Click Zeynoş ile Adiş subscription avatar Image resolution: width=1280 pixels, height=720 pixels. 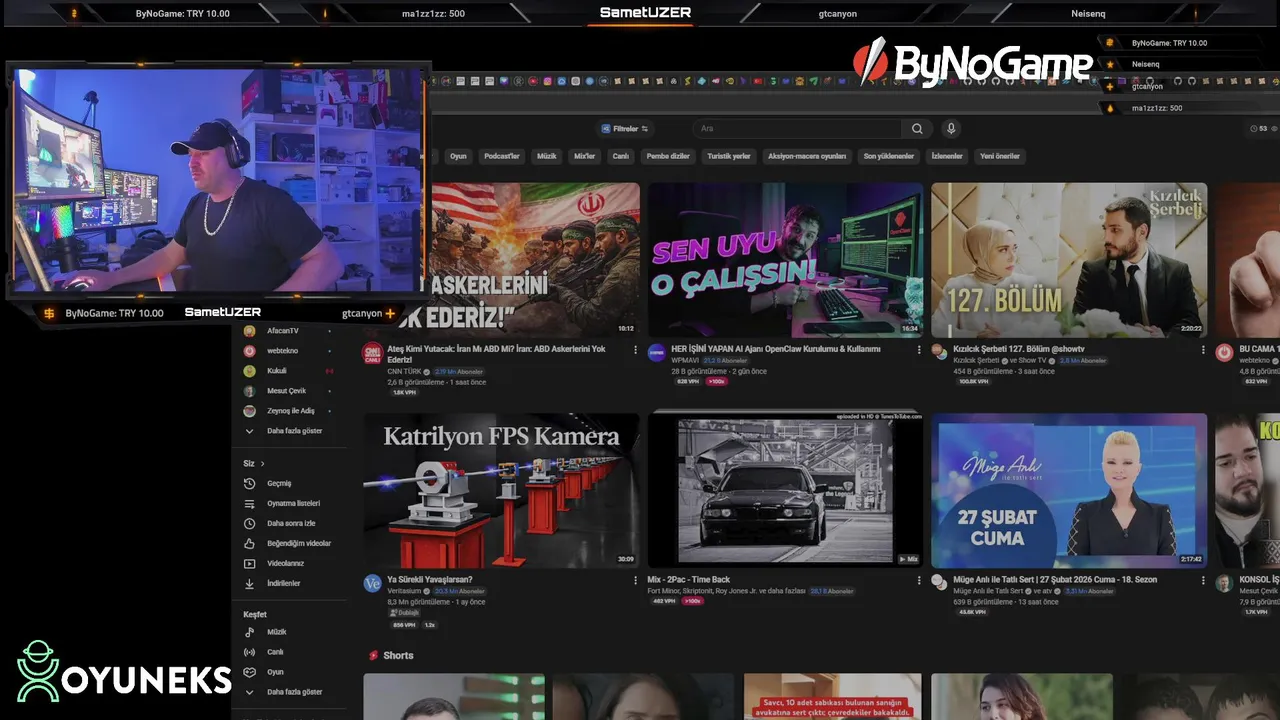[250, 411]
